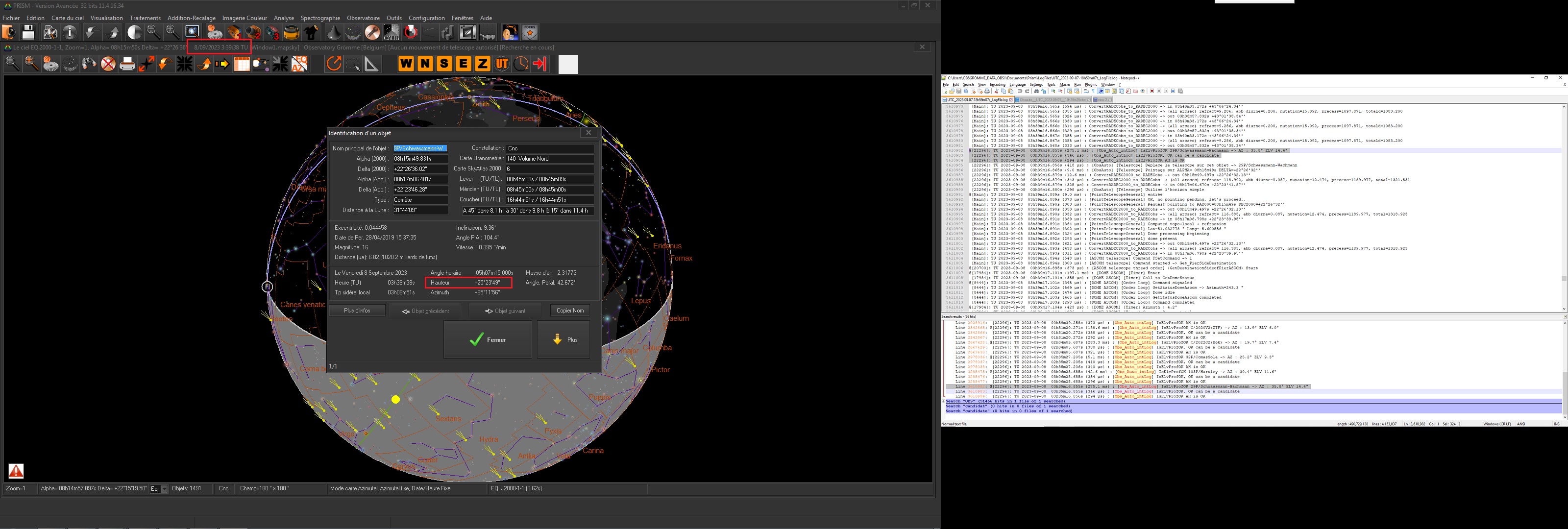
Task: Click the camera number 2 icon
Action: [x=253, y=32]
